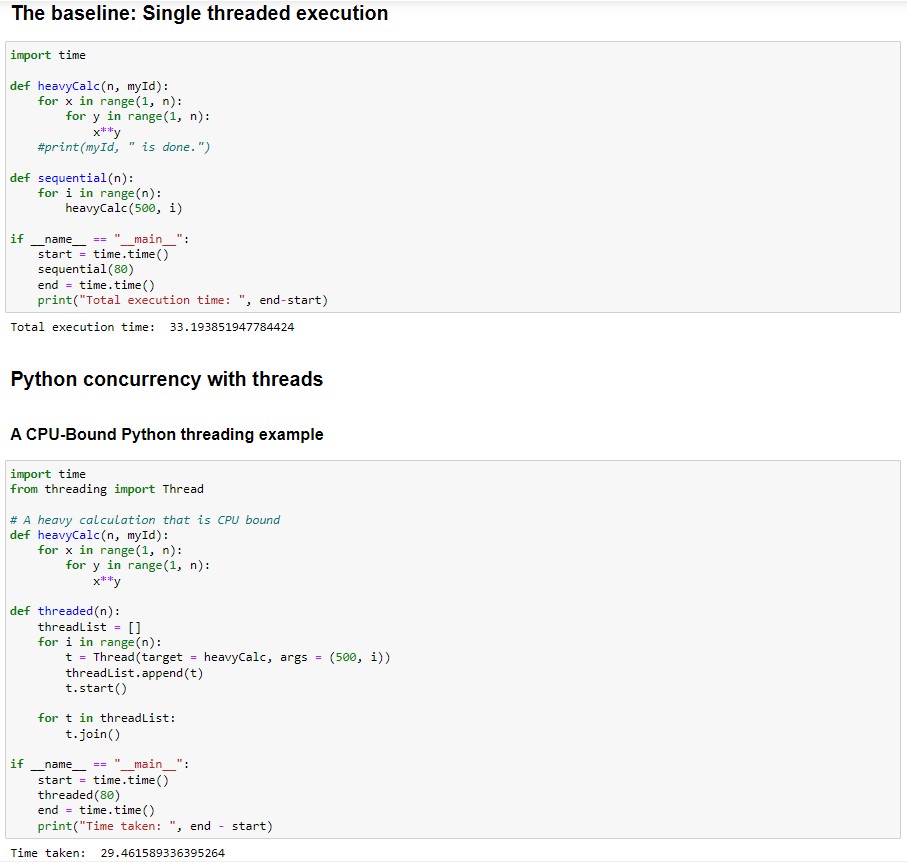Click 'heavyCalc(500, i)' call line
This screenshot has width=907, height=862.
(x=124, y=208)
